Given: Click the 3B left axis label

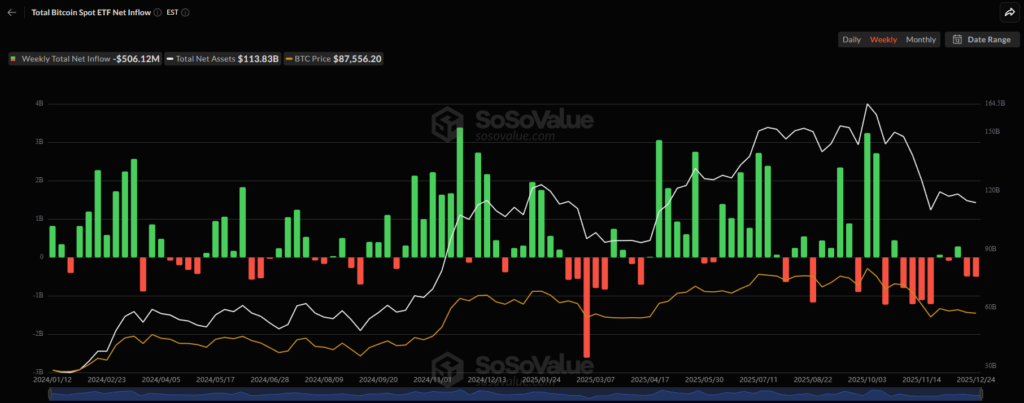Looking at the screenshot, I should point(39,142).
